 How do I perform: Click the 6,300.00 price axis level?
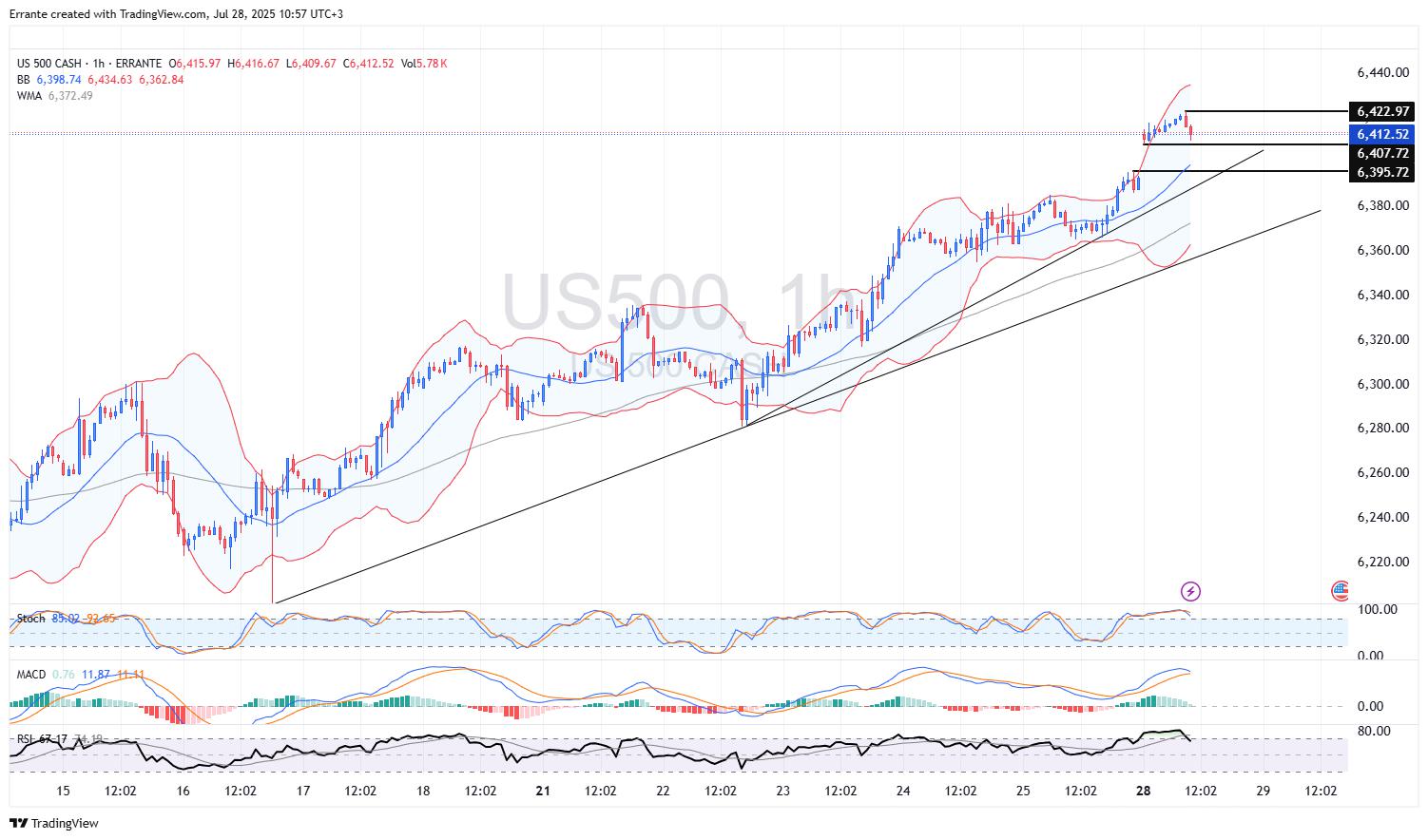(1382, 384)
